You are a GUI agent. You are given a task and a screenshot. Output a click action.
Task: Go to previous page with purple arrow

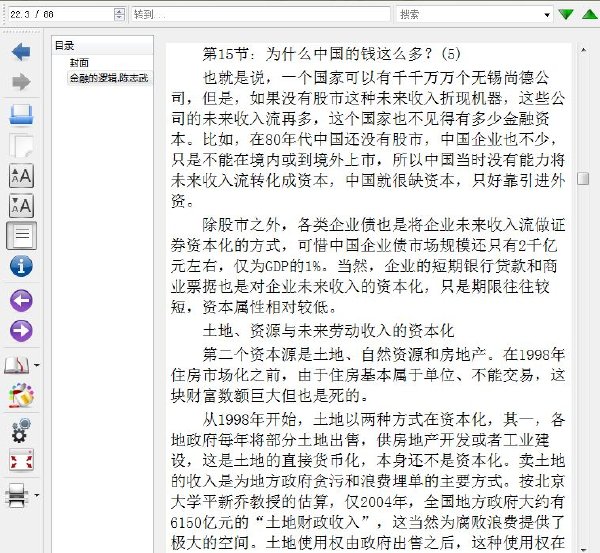point(21,300)
